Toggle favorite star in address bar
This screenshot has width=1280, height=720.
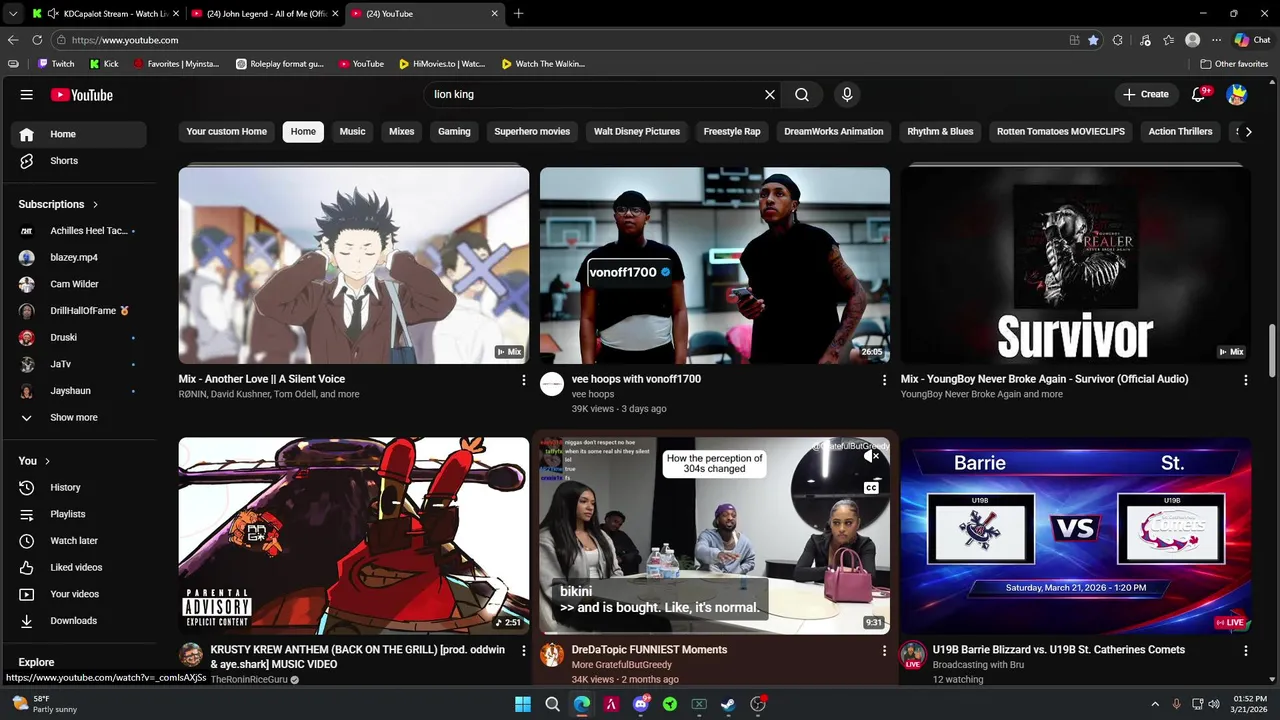1093,40
